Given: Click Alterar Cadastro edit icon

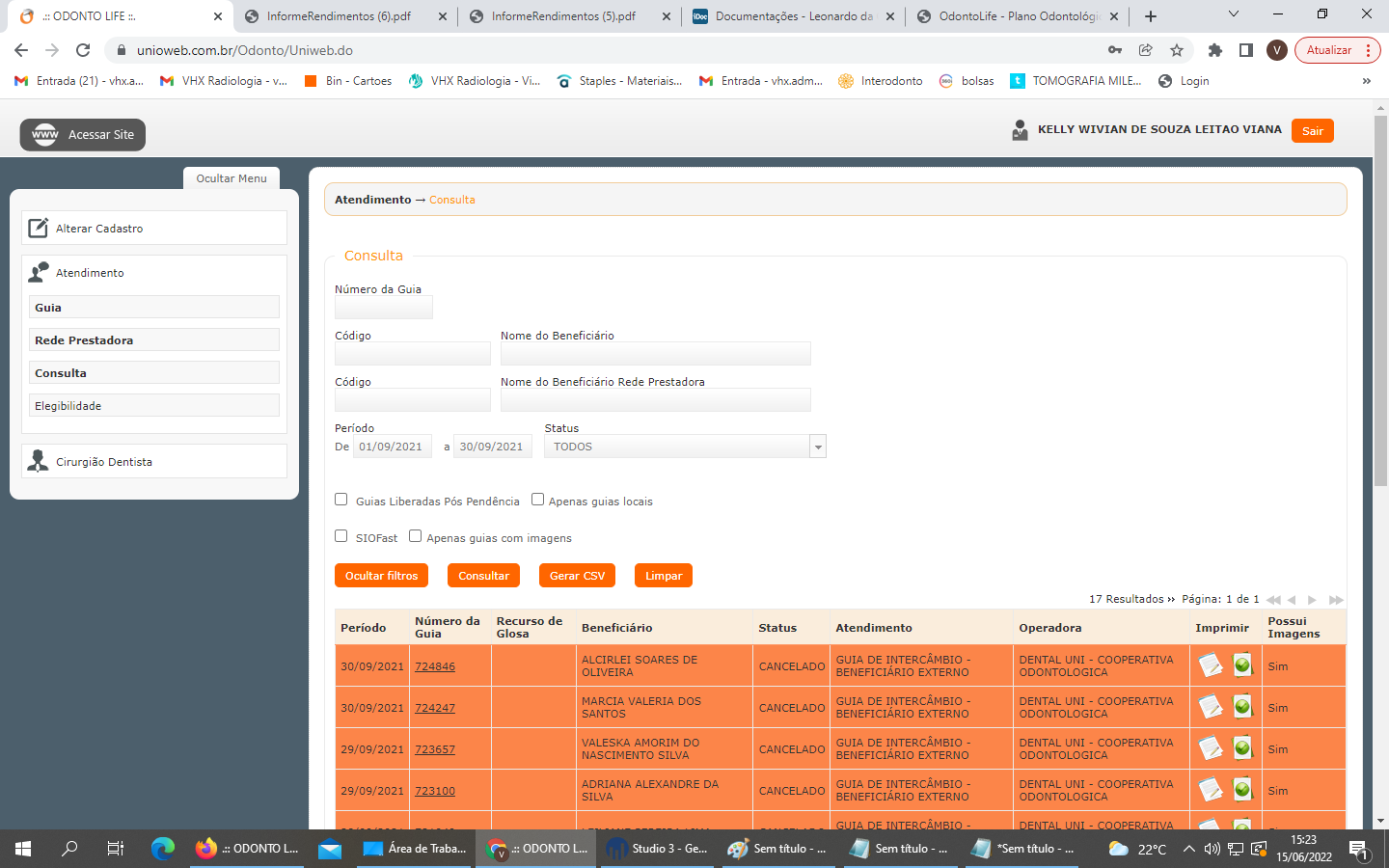Looking at the screenshot, I should (x=39, y=229).
